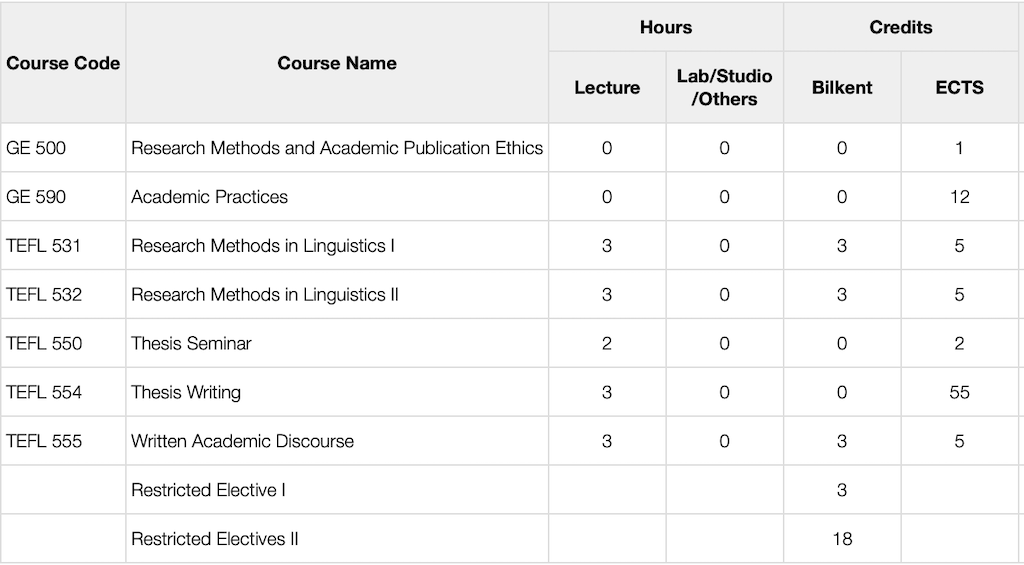
Task: Click the ECTS value 55 for Thesis Writing
Action: 959,392
